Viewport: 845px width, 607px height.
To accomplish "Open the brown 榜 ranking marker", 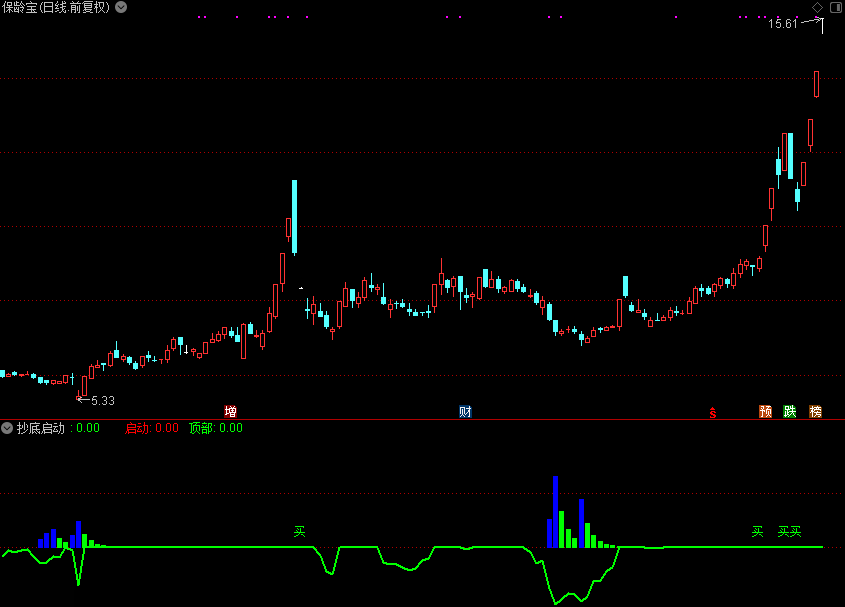I will [x=815, y=412].
